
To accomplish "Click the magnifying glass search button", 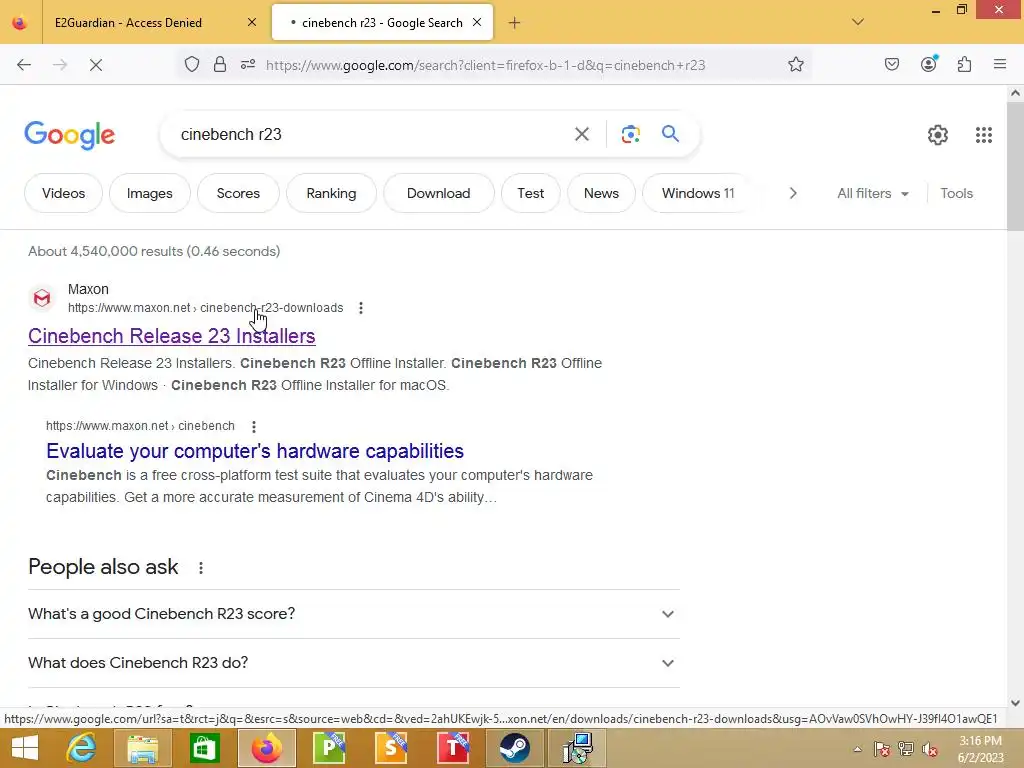I will [x=670, y=134].
